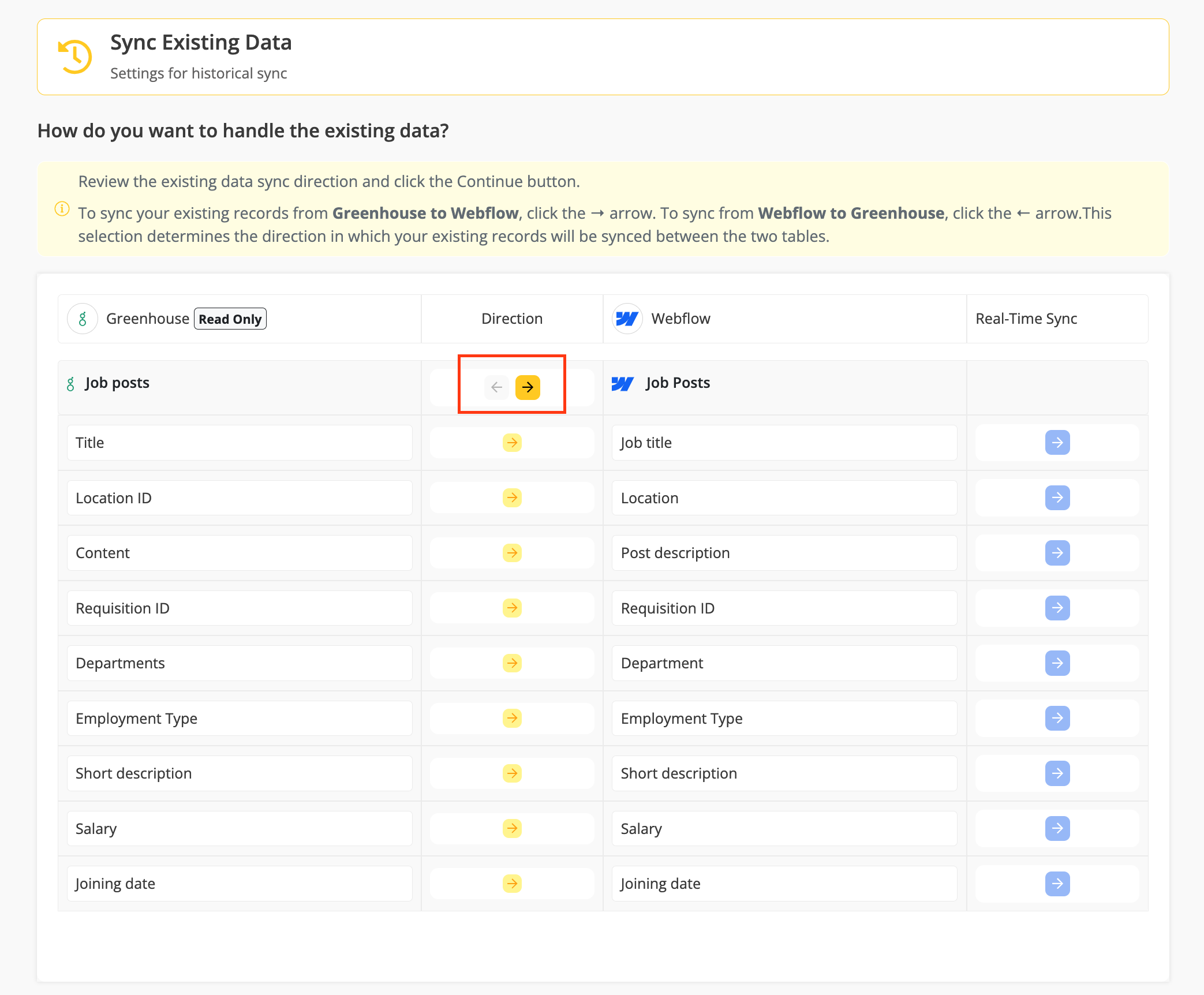Click the yellow direction arrow in Title row
This screenshot has width=1204, height=995.
pyautogui.click(x=512, y=443)
